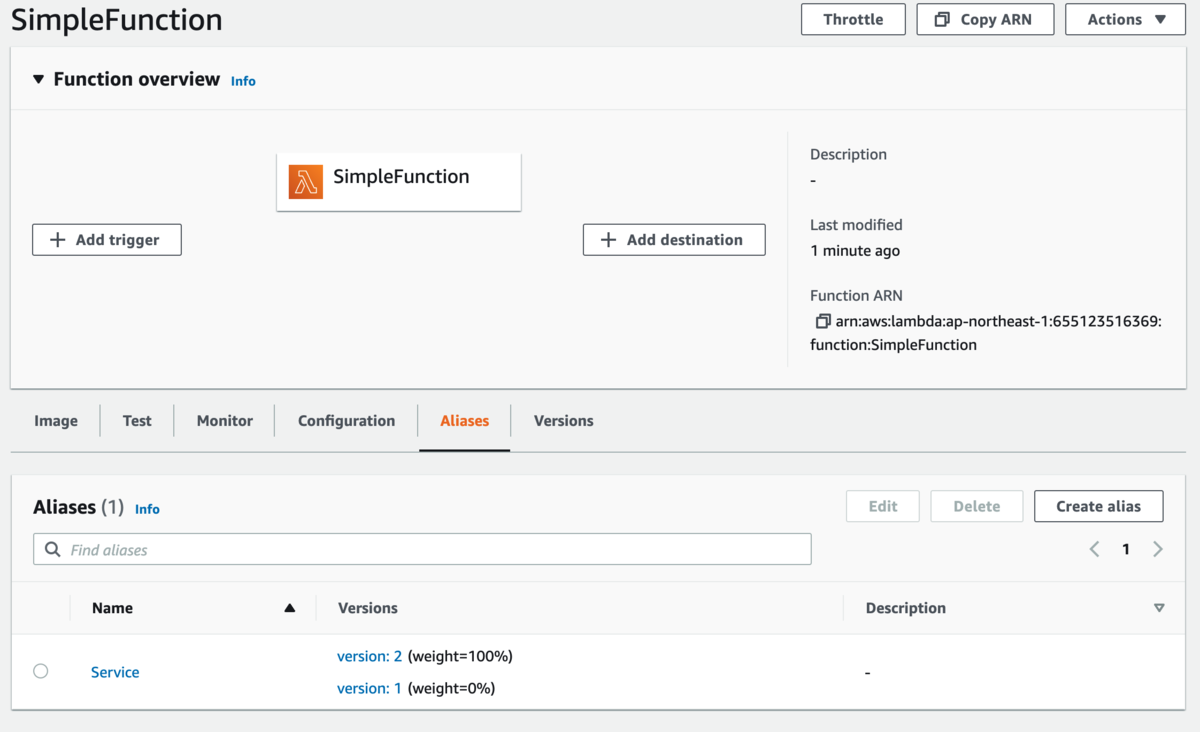Open the Configuration tab
The width and height of the screenshot is (1200, 732).
(x=346, y=421)
